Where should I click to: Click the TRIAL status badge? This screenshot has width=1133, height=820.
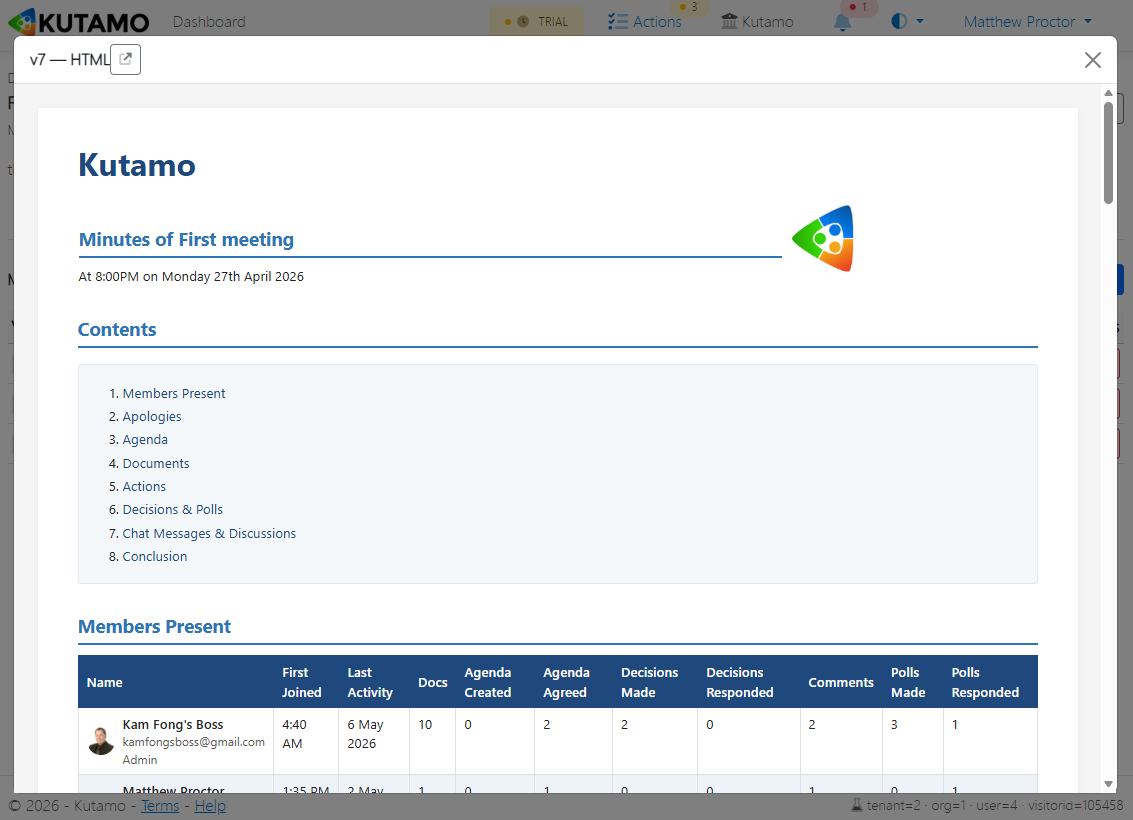click(537, 22)
